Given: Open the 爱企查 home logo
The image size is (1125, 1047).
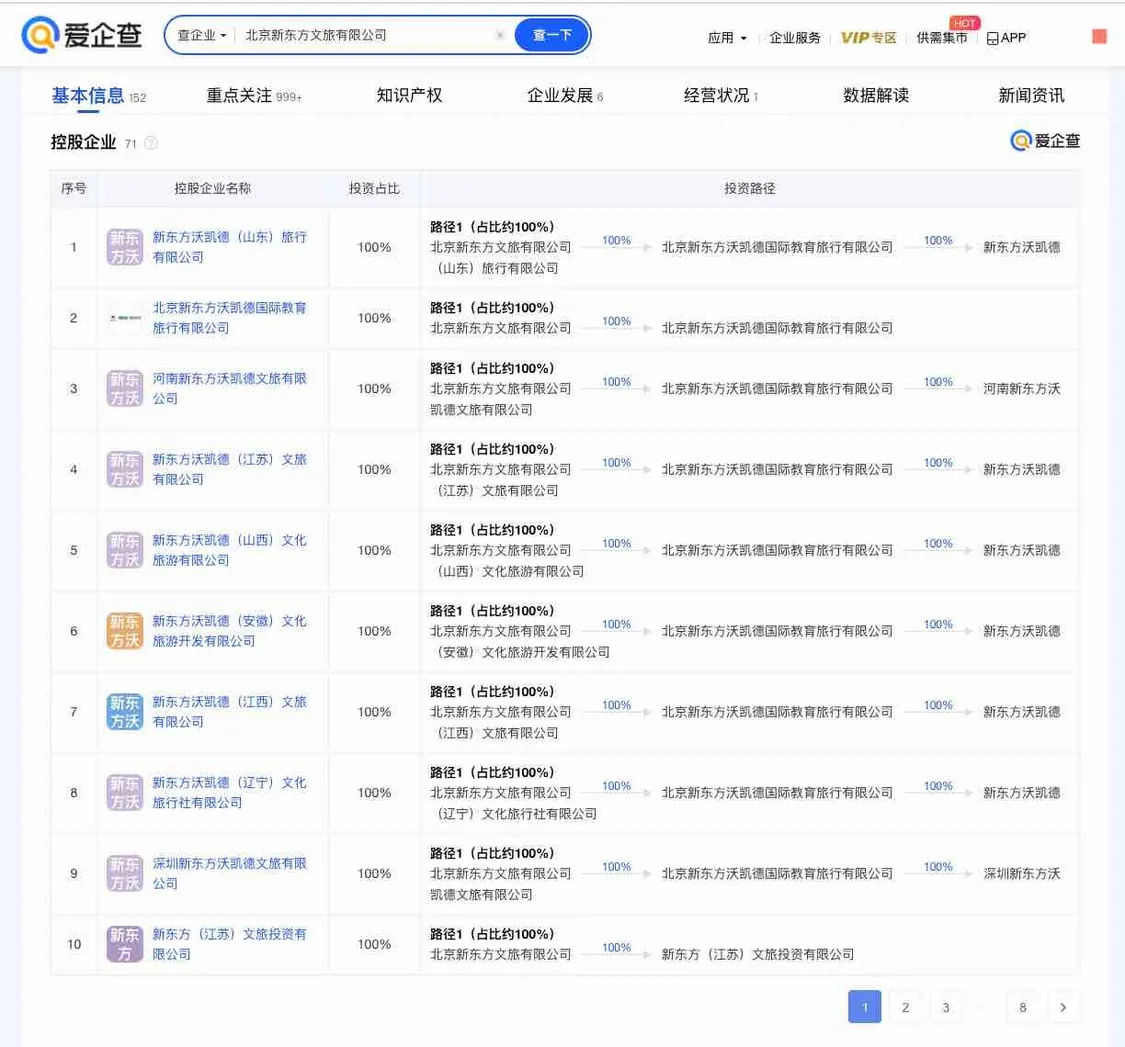Looking at the screenshot, I should click(82, 34).
